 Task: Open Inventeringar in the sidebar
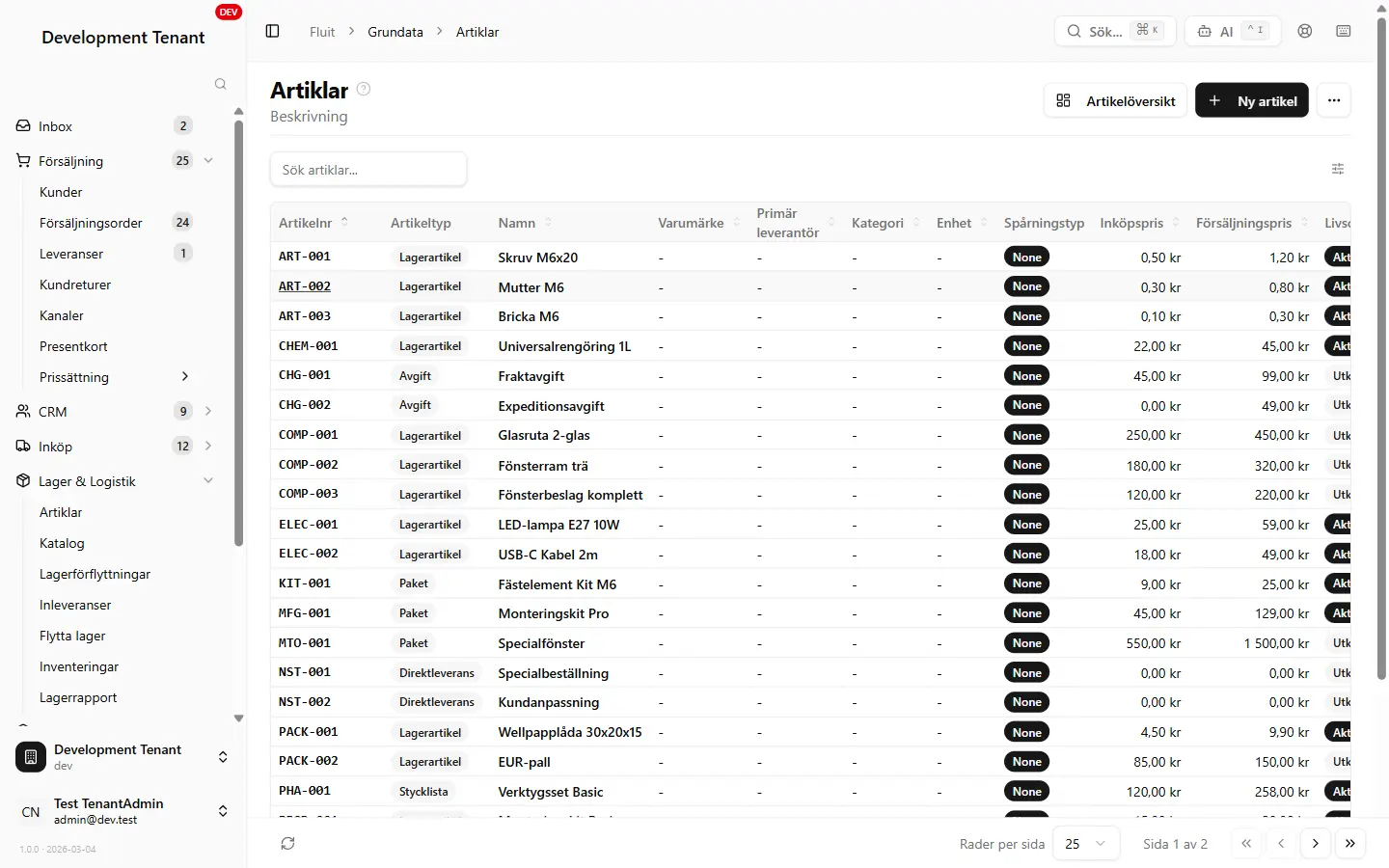click(x=79, y=666)
